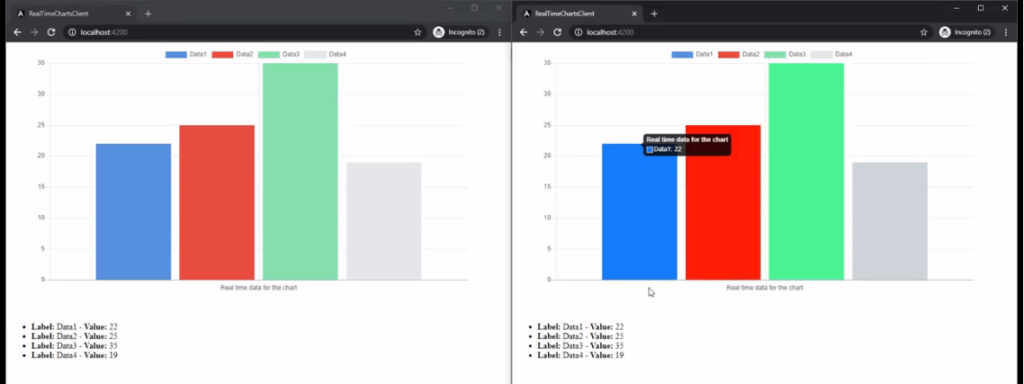
Task: Go back in right browser window
Action: [x=524, y=32]
